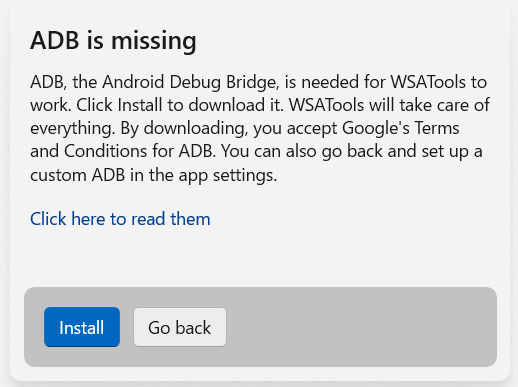Click the gray button bar beside Go back
The image size is (518, 387).
(x=360, y=327)
